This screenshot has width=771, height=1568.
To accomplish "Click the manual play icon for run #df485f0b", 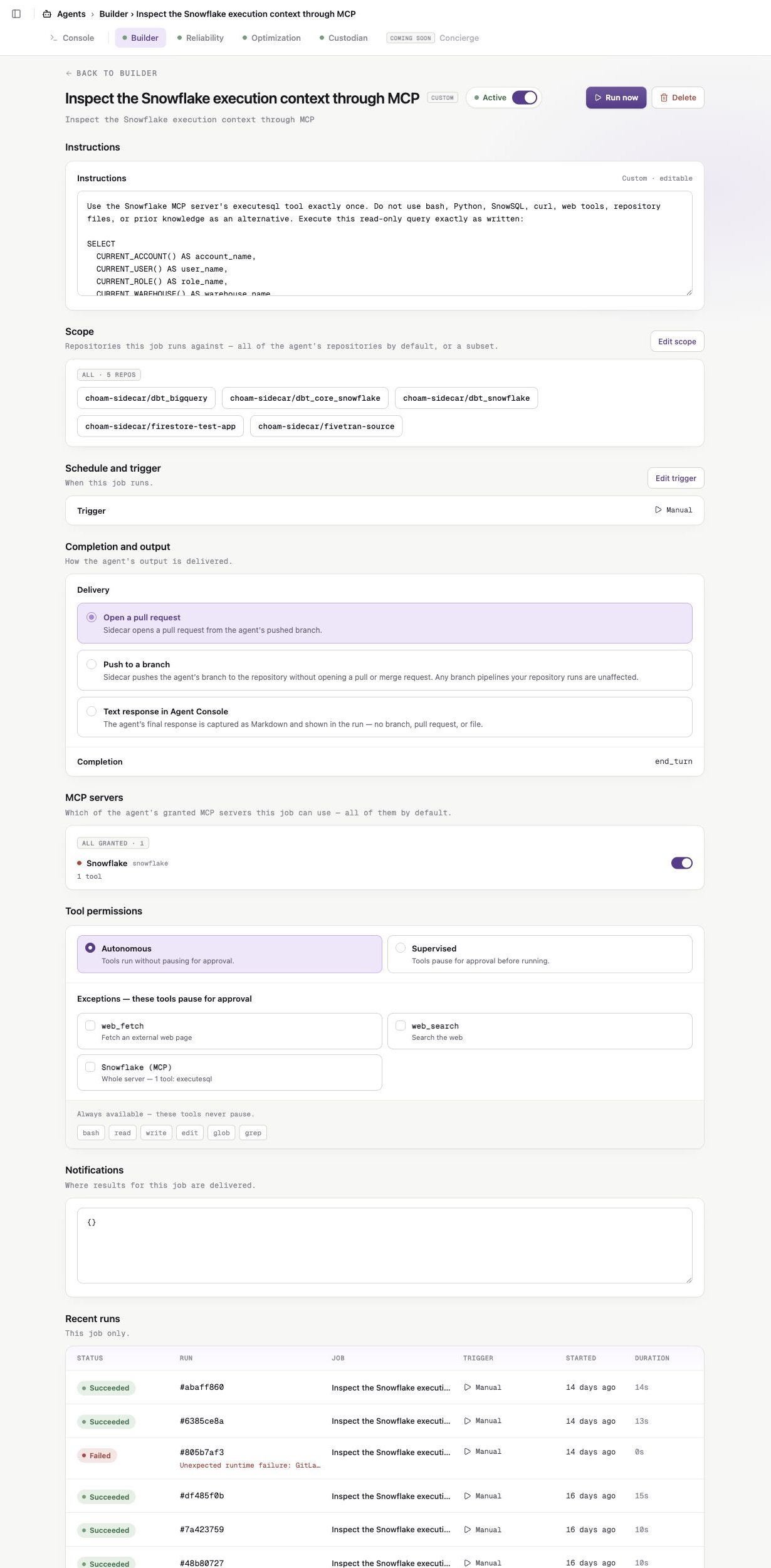I will coord(468,1496).
